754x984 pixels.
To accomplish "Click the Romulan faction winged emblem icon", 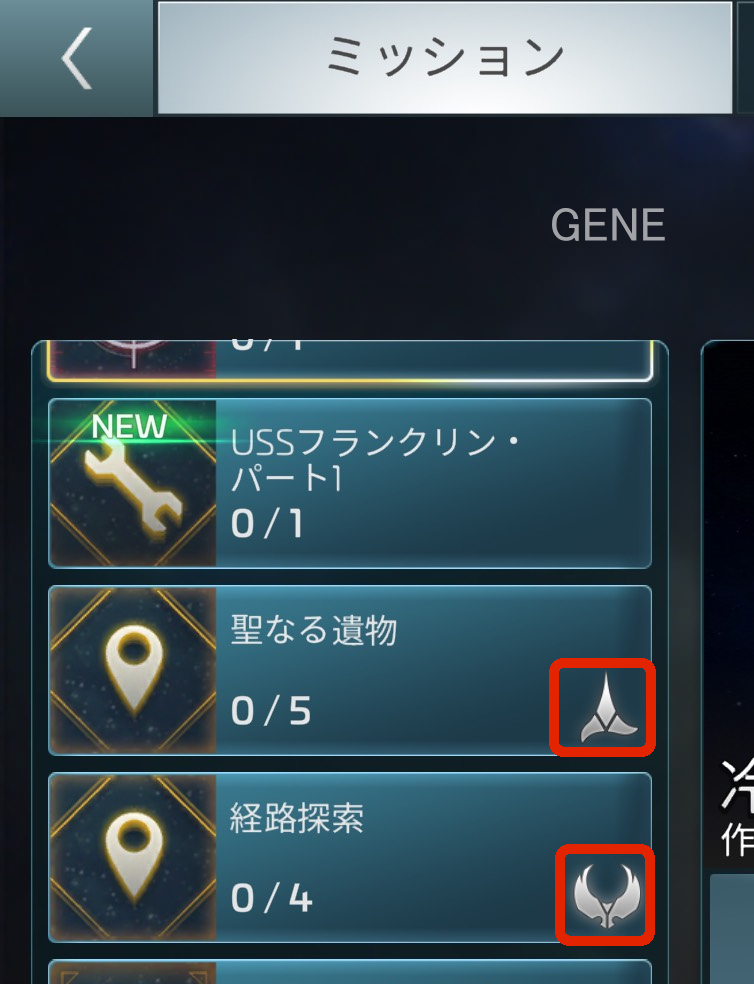I will (606, 896).
